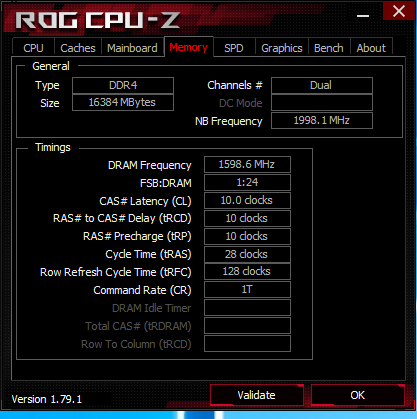417x419 pixels.
Task: Close the ROG CPU-Z window
Action: (x=399, y=11)
